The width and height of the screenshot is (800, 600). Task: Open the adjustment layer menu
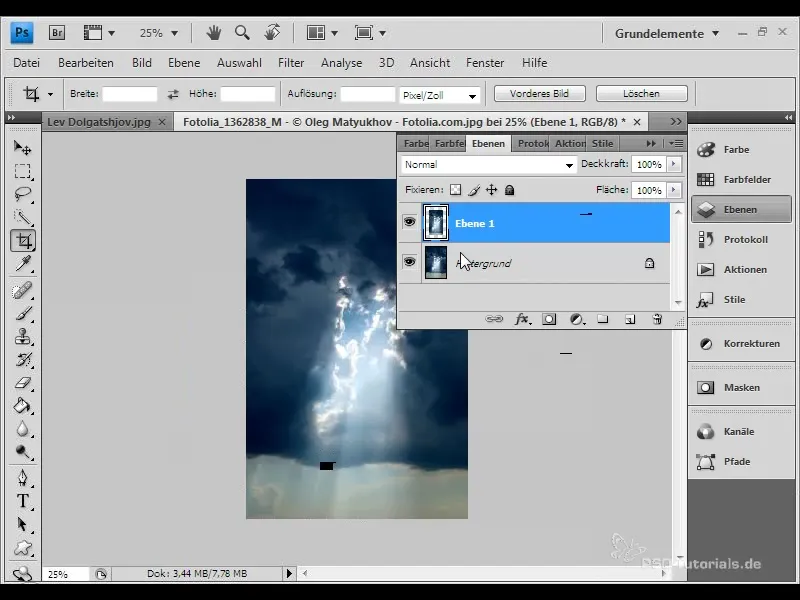pos(577,319)
